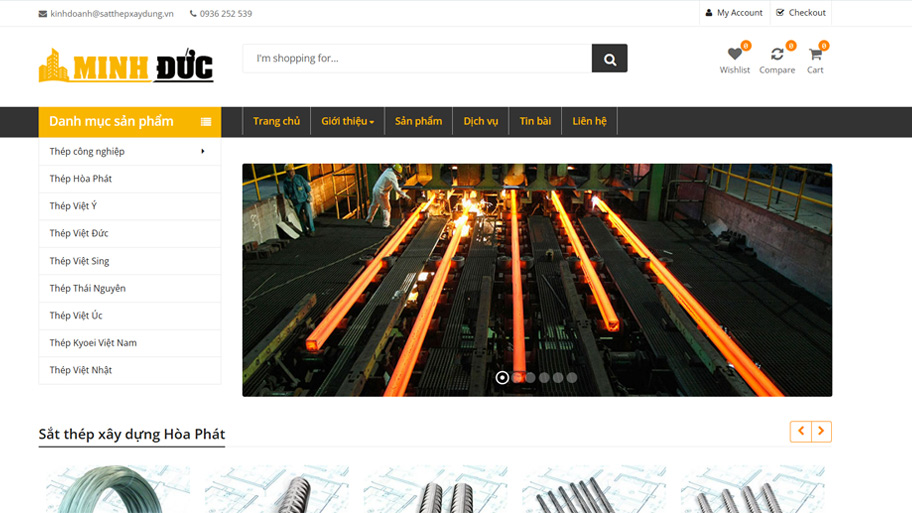Select Thép Hòa Phát category
This screenshot has width=912, height=513.
130,179
